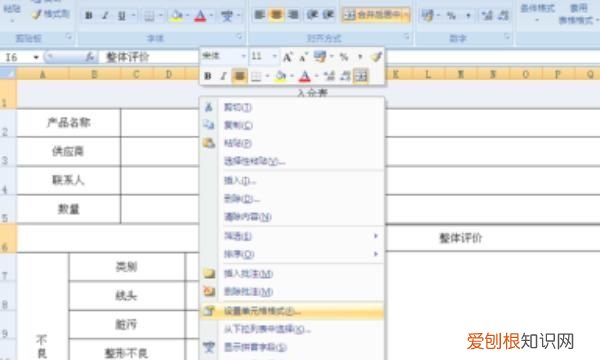Apply comma style from the ribbon
This screenshot has width=600, height=360.
tap(468, 16)
